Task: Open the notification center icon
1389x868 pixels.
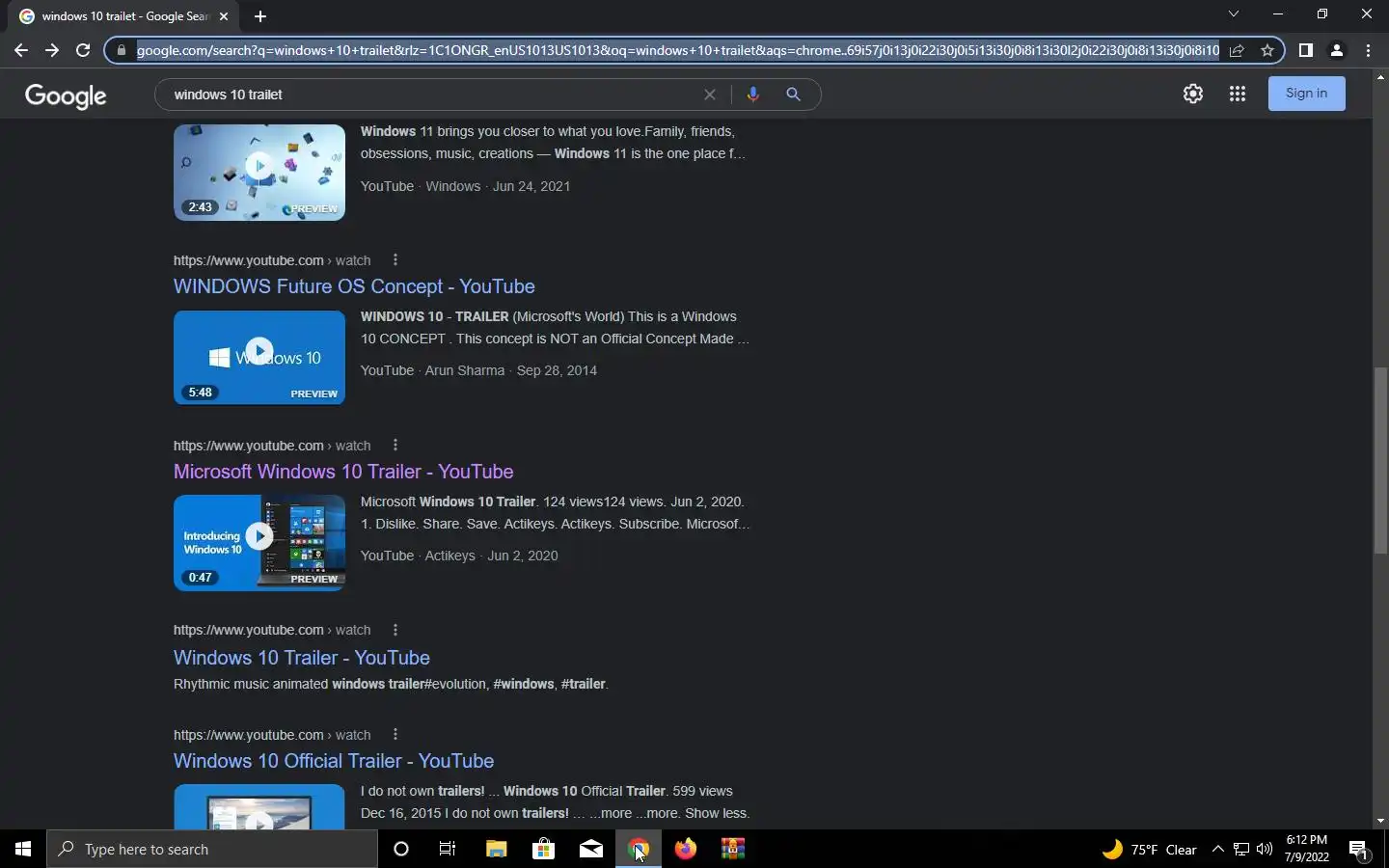Action: click(x=1358, y=850)
